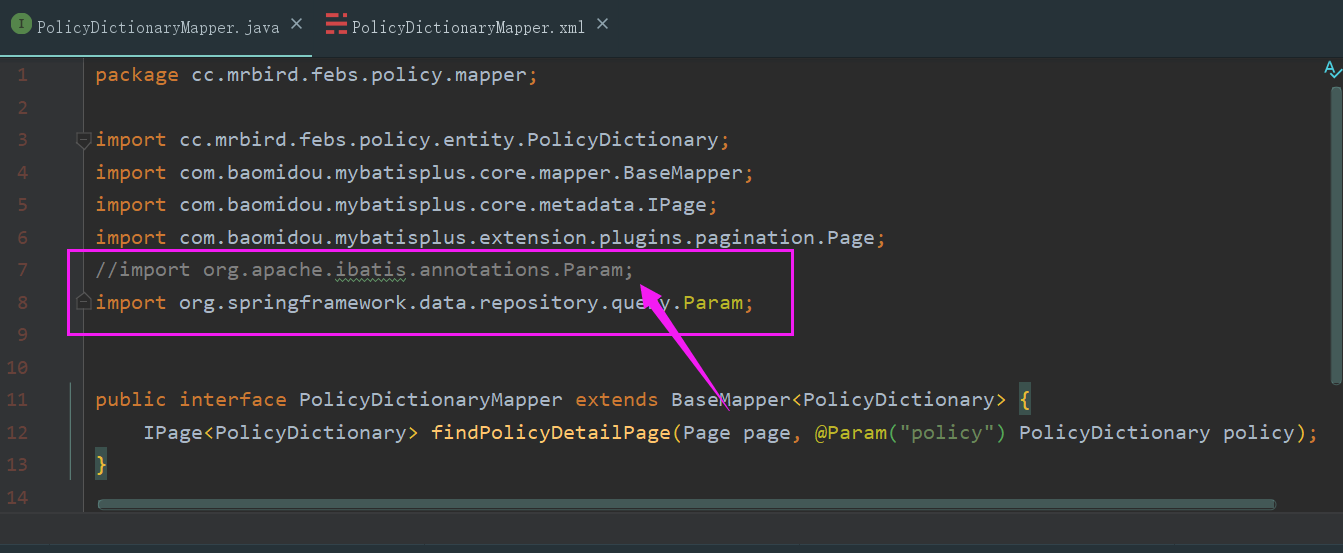Click the '@Param' annotation on line 12
The width and height of the screenshot is (1343, 553).
pyautogui.click(x=850, y=433)
